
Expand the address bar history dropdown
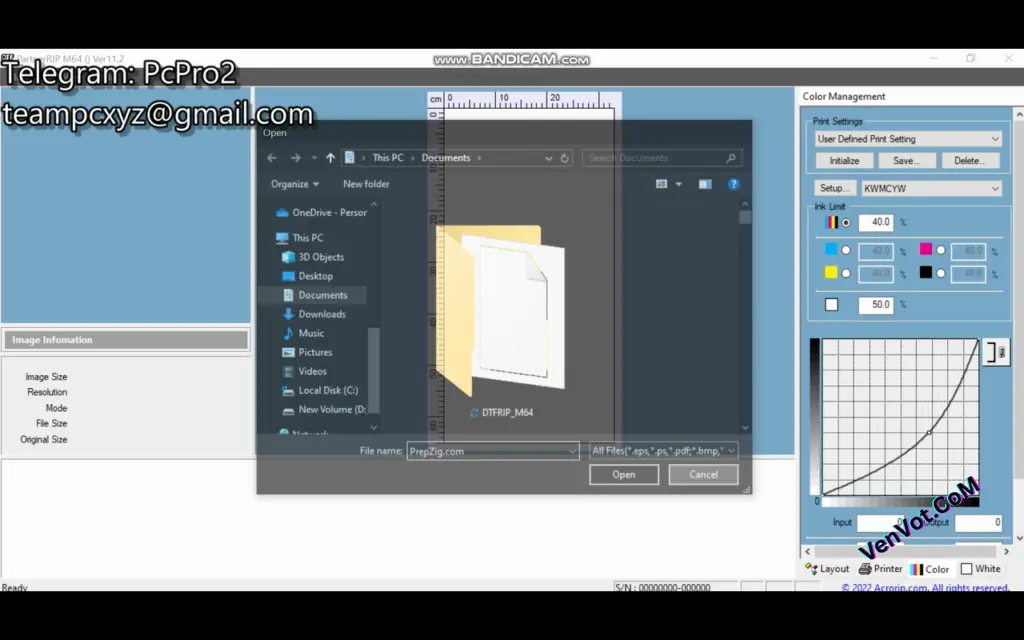click(x=549, y=158)
